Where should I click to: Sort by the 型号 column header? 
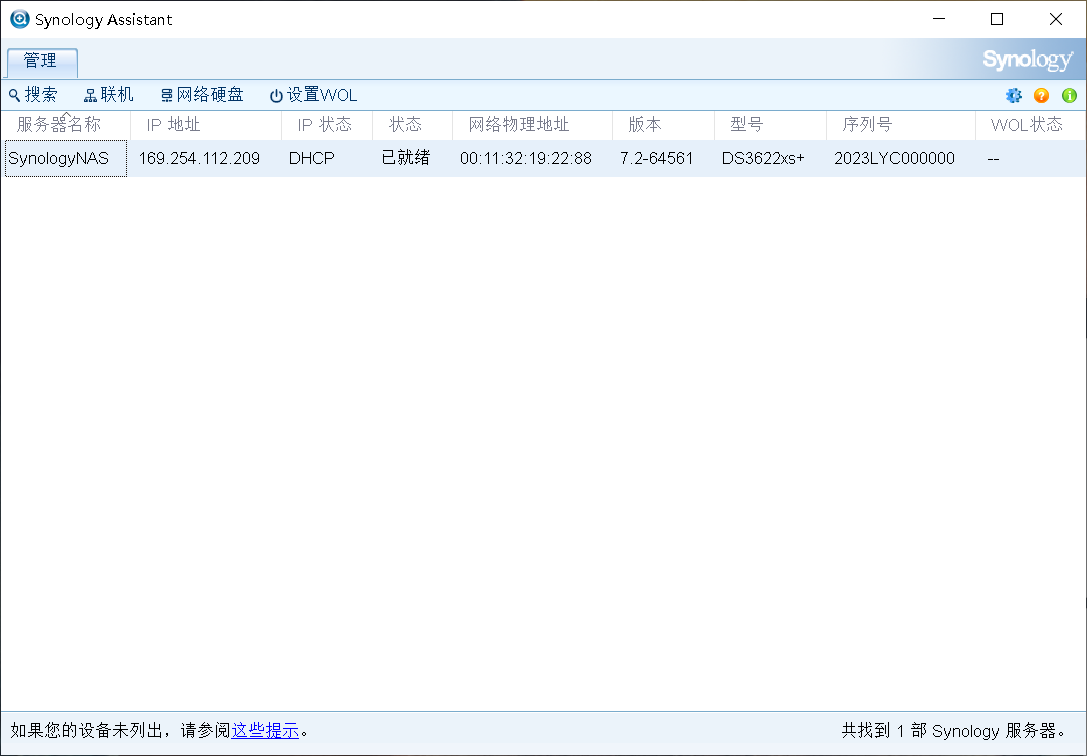(x=770, y=125)
